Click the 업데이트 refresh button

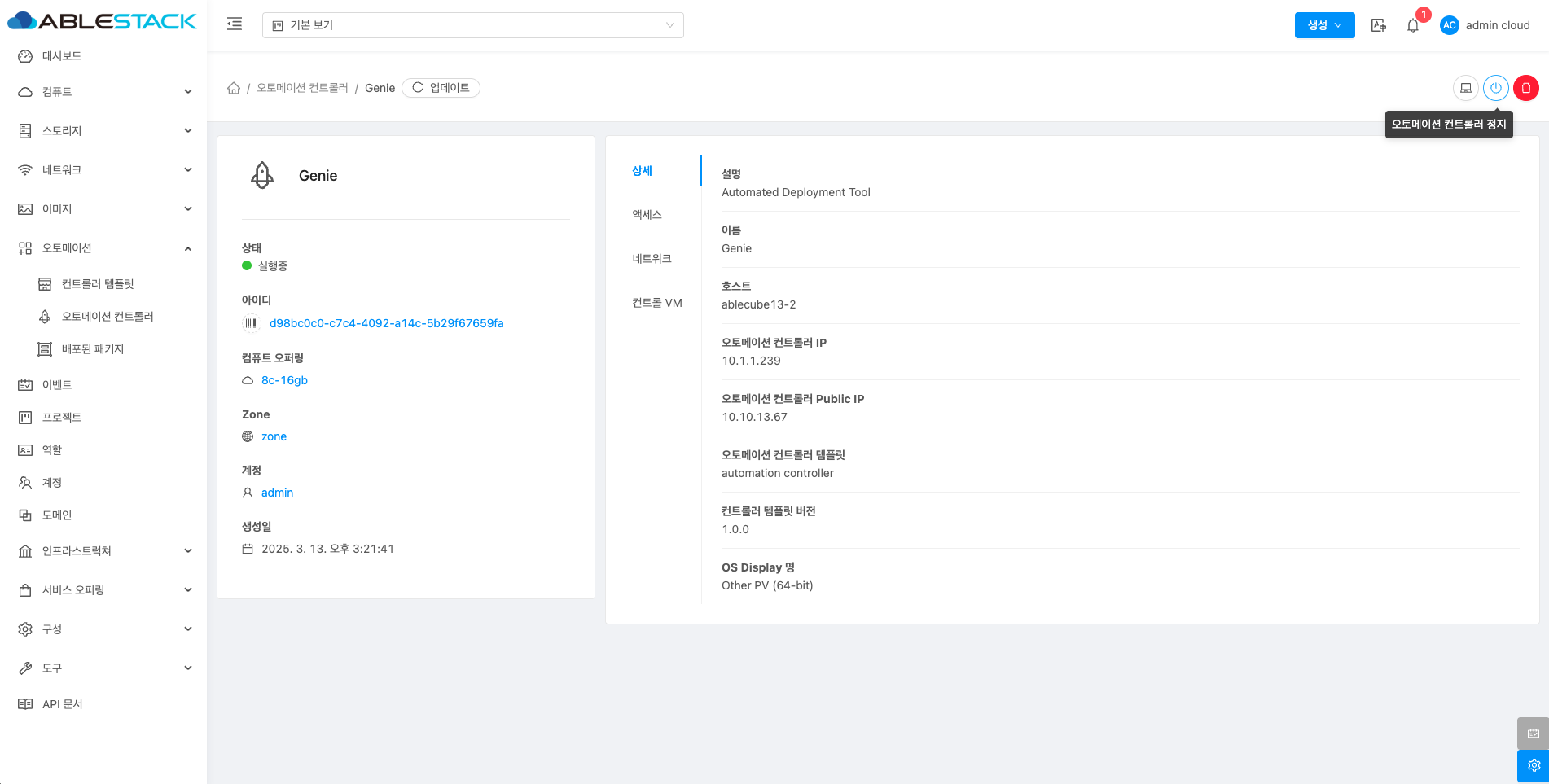[x=441, y=88]
